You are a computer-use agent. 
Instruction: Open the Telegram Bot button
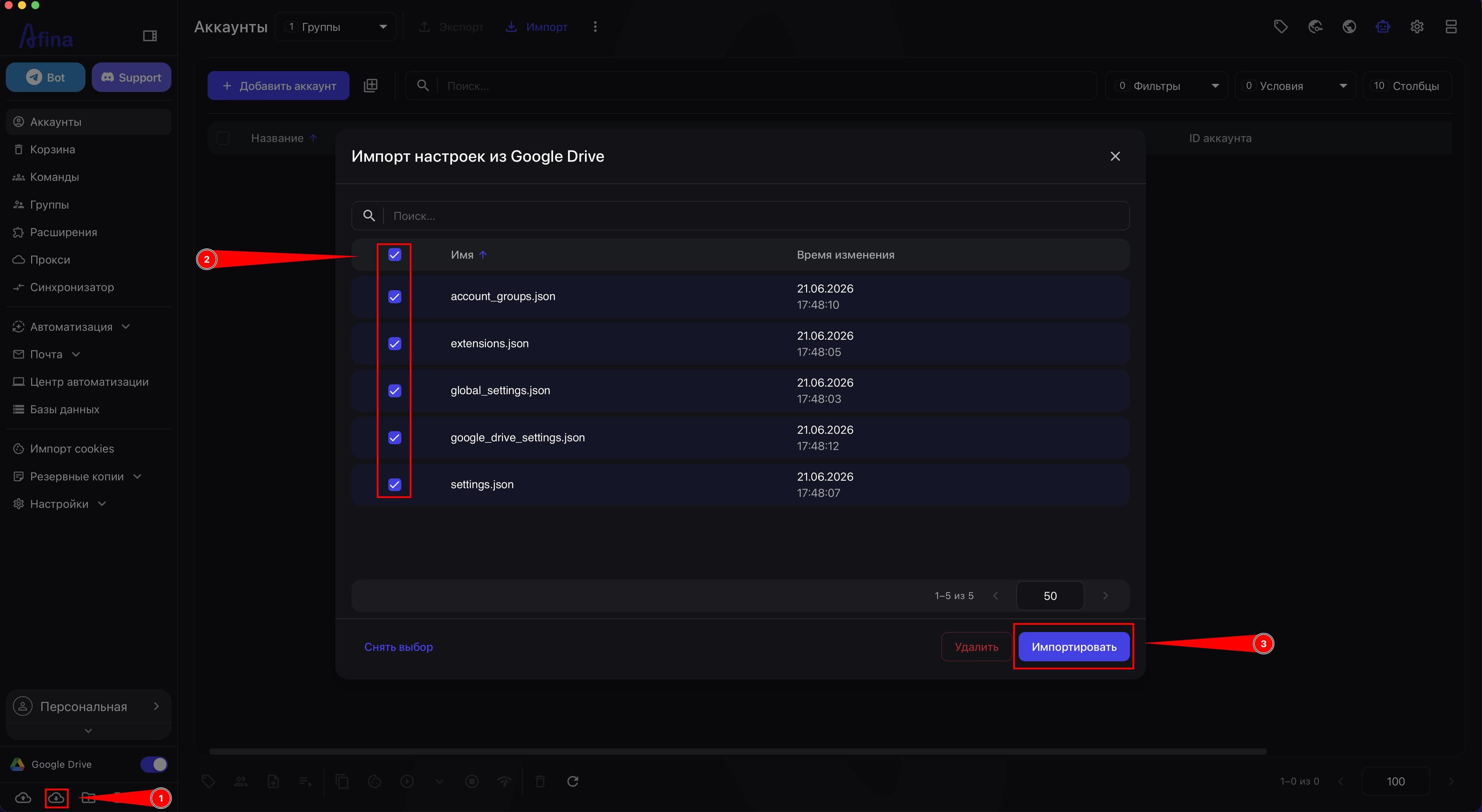point(46,77)
